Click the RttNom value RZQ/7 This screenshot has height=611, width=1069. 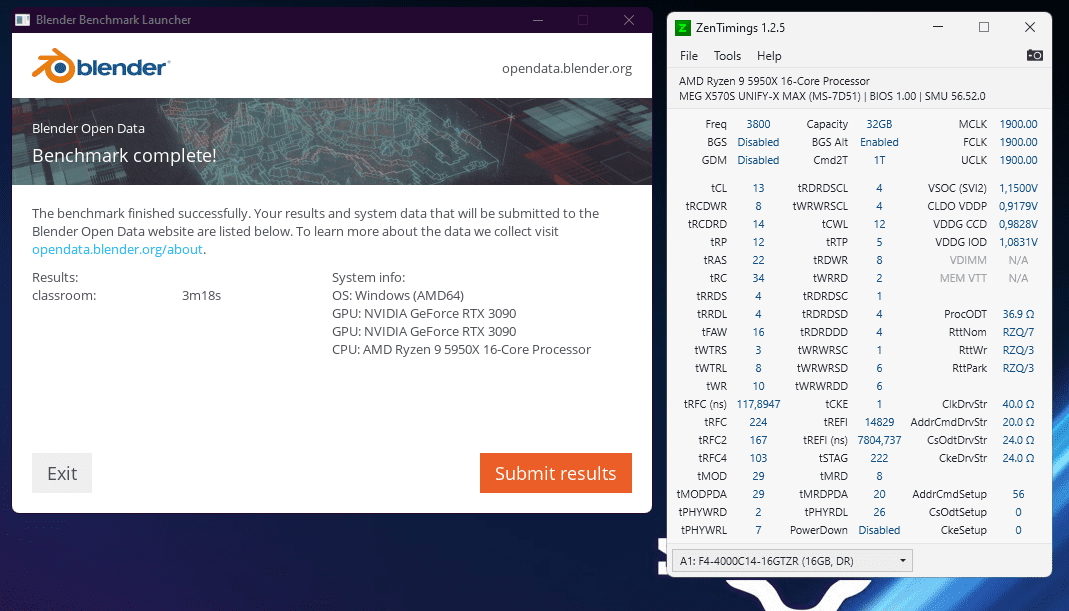click(1019, 332)
